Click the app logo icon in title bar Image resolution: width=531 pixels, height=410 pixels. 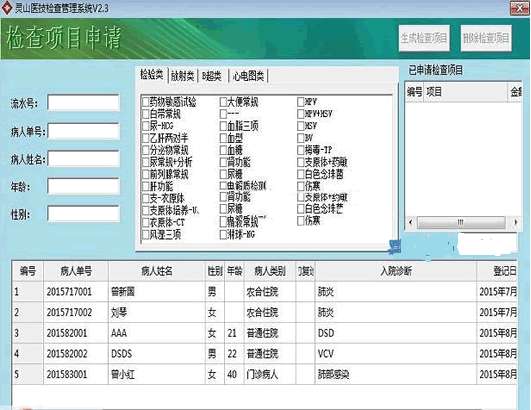click(x=6, y=7)
